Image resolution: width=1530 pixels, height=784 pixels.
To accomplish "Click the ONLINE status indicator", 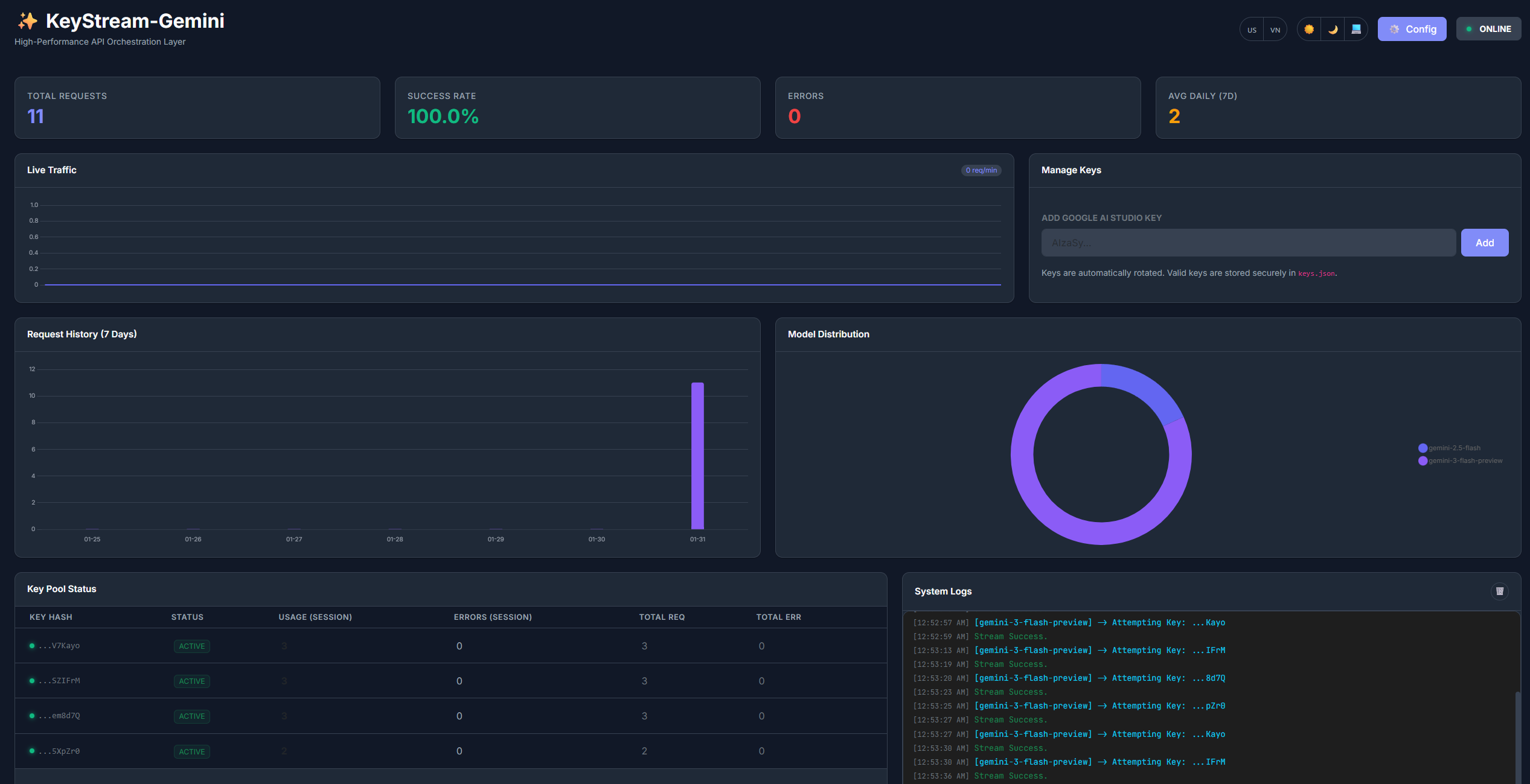I will (1488, 29).
